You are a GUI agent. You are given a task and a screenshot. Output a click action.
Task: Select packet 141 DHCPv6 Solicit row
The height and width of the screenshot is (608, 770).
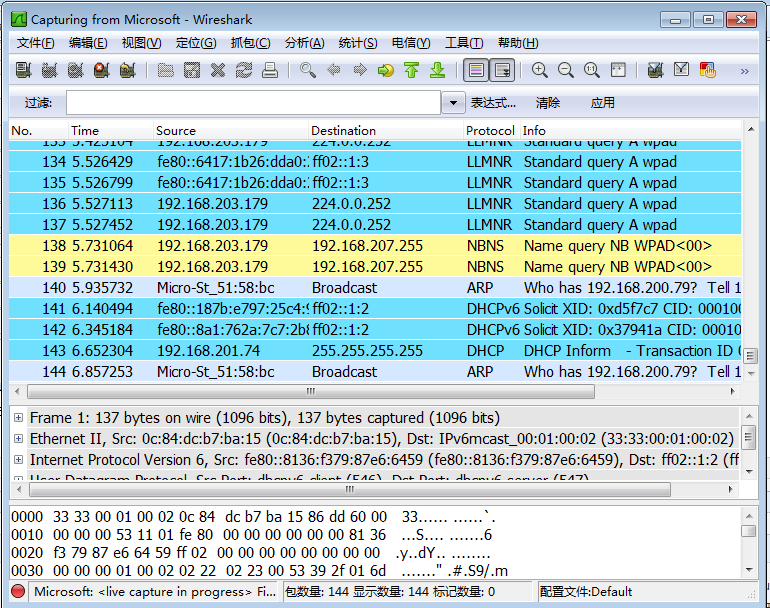pos(375,308)
